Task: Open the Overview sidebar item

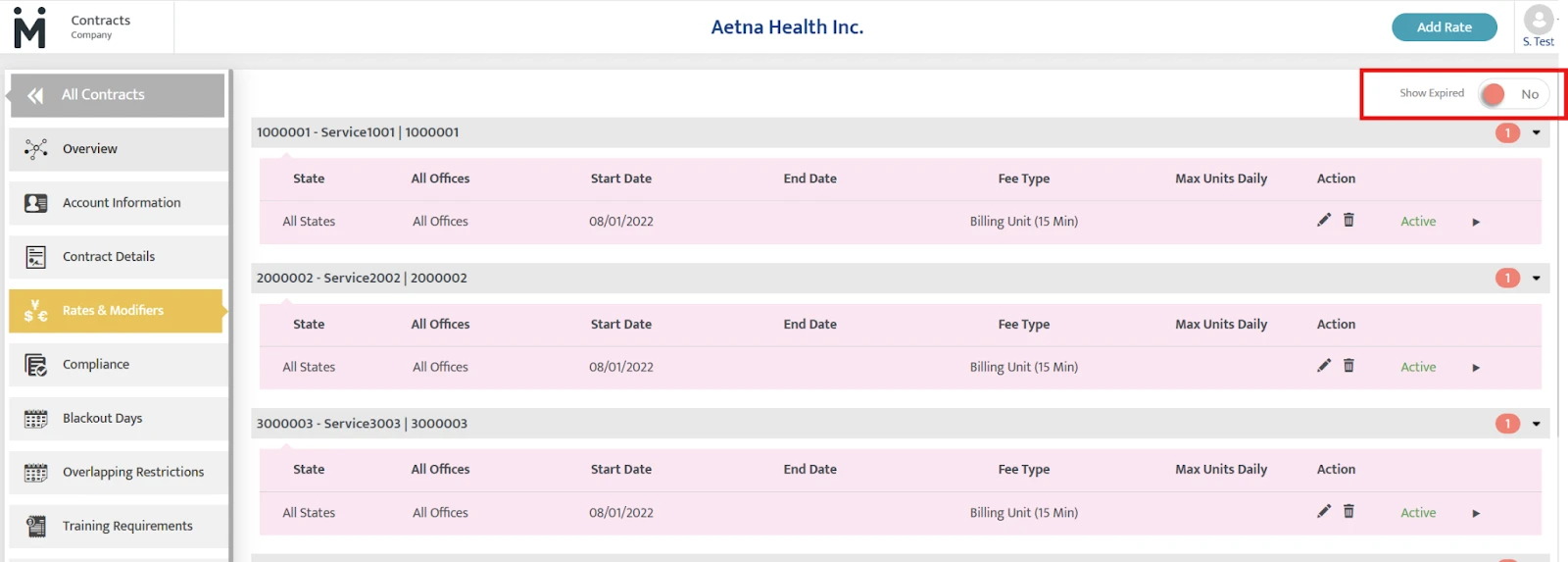Action: coord(90,149)
